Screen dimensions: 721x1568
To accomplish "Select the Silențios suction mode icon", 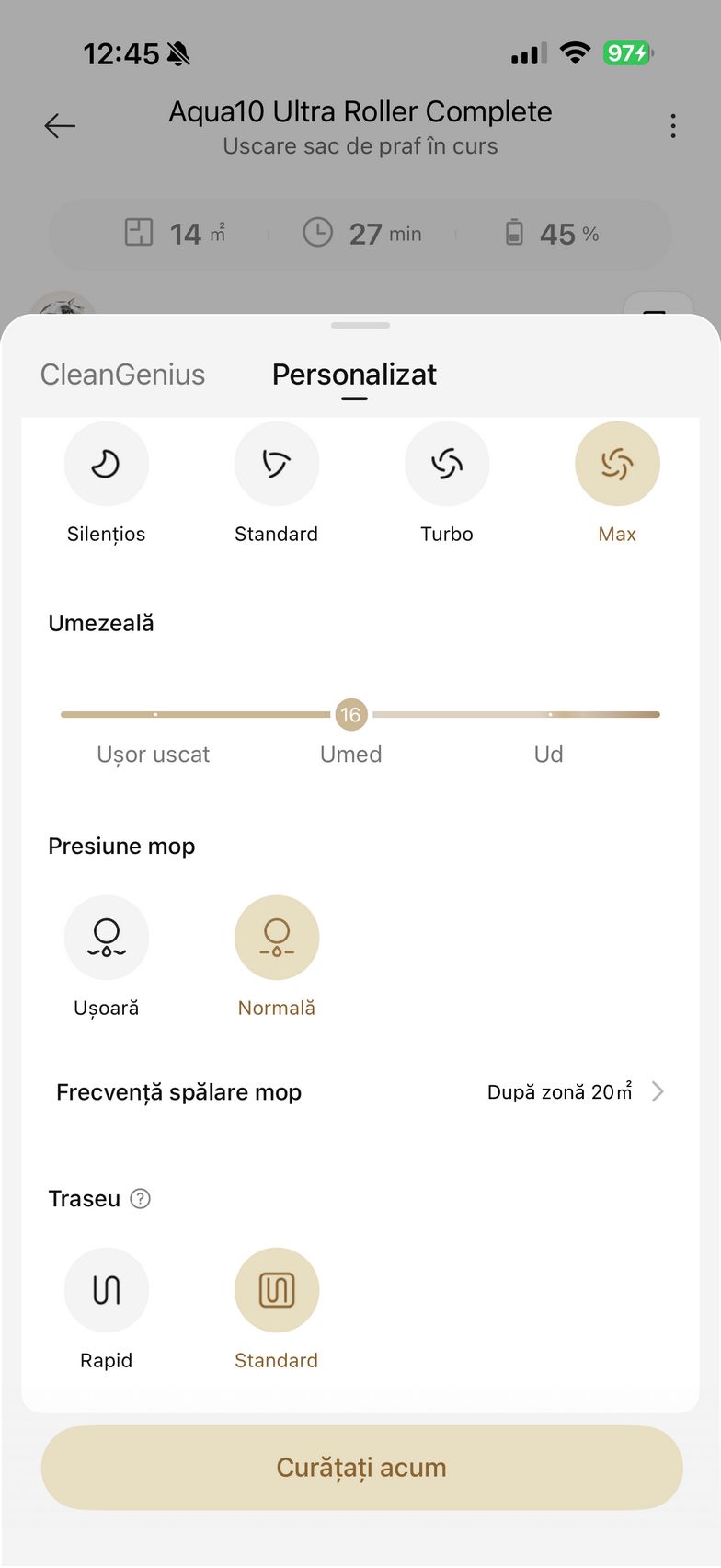I will [106, 464].
